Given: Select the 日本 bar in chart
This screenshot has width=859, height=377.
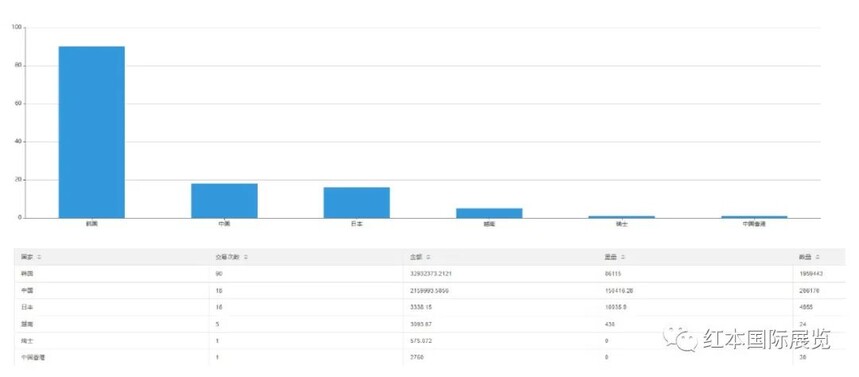Looking at the screenshot, I should (357, 203).
